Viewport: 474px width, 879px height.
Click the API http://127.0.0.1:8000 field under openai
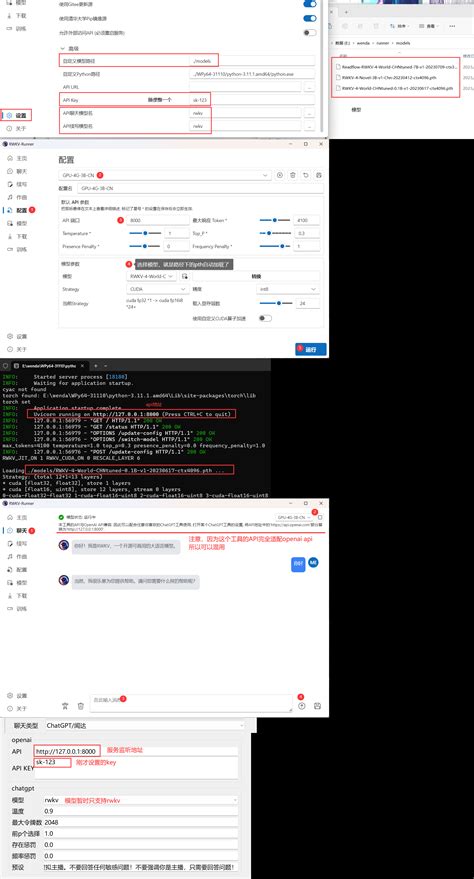[x=136, y=751]
